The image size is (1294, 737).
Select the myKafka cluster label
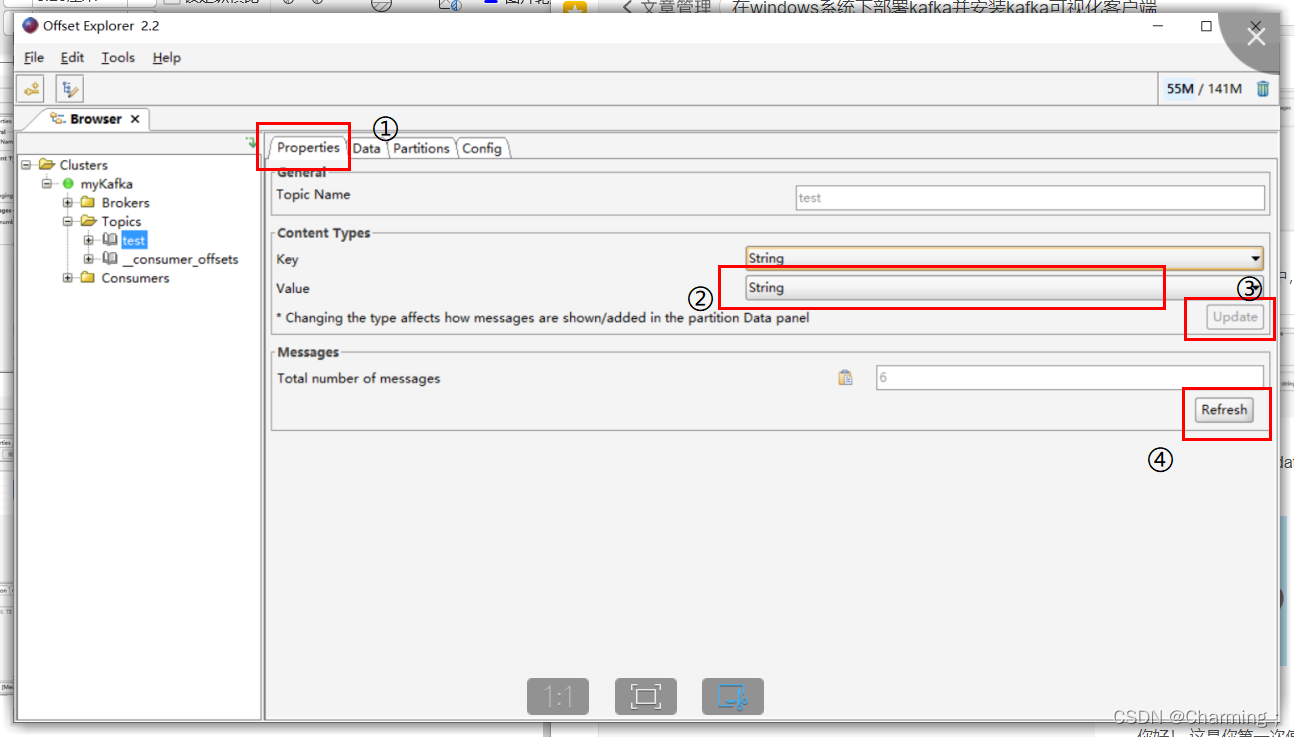107,184
